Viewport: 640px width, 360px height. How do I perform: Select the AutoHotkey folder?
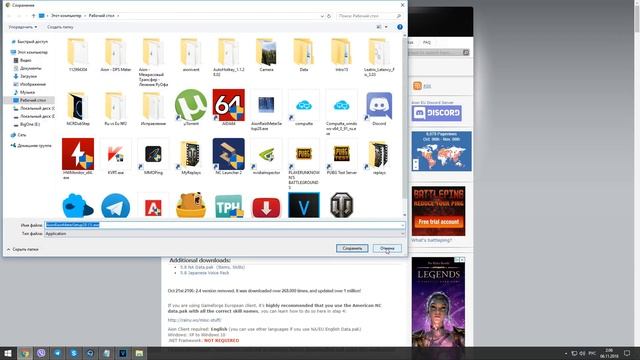click(229, 52)
